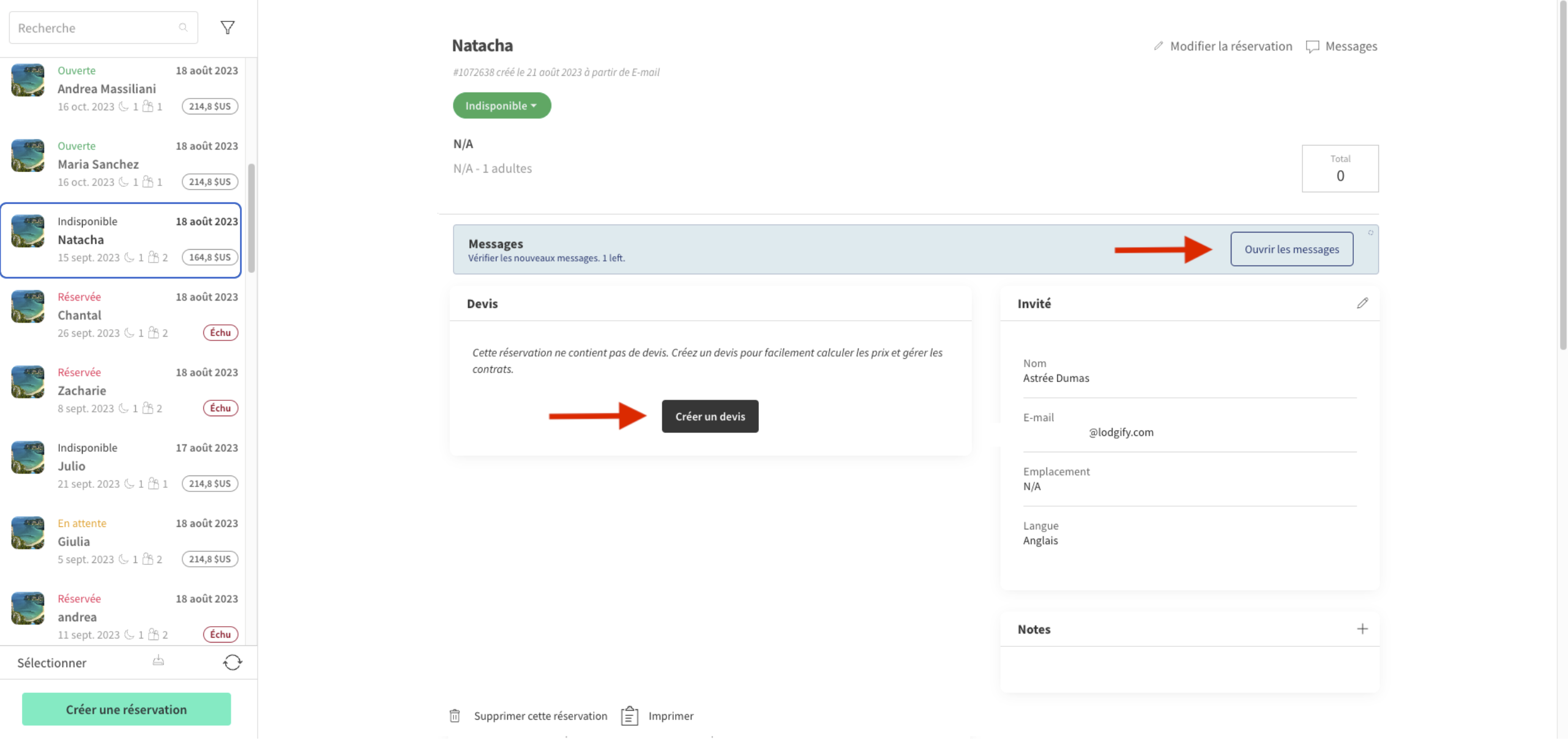
Task: Open the filter icon beside search
Action: click(227, 27)
